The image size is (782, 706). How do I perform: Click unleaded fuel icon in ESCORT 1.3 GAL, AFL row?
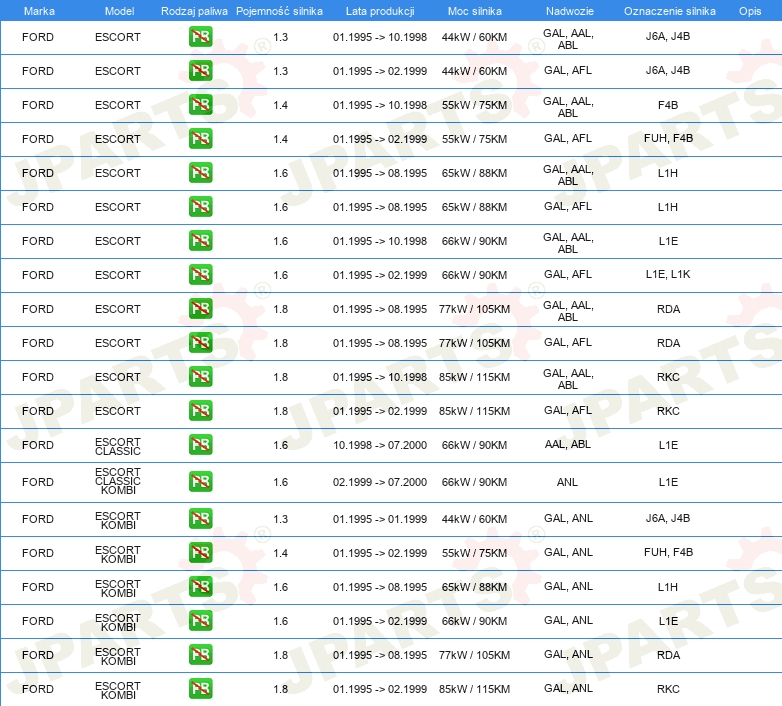tap(200, 71)
